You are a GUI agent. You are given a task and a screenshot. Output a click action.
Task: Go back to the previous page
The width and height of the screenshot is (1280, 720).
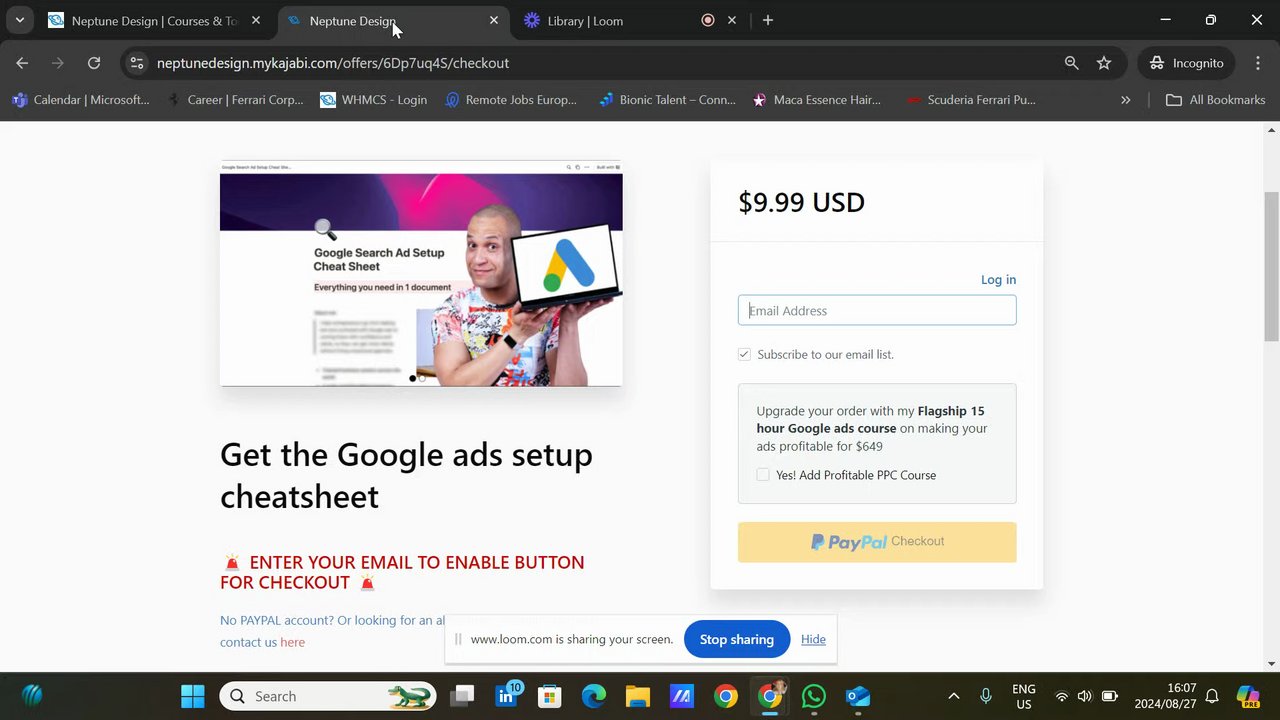(x=22, y=63)
